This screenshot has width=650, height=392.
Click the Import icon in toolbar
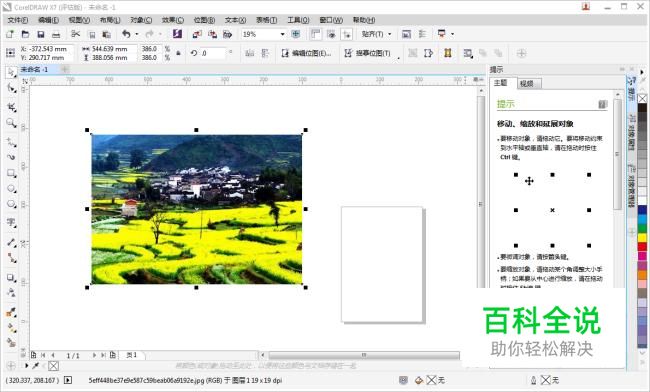197,34
